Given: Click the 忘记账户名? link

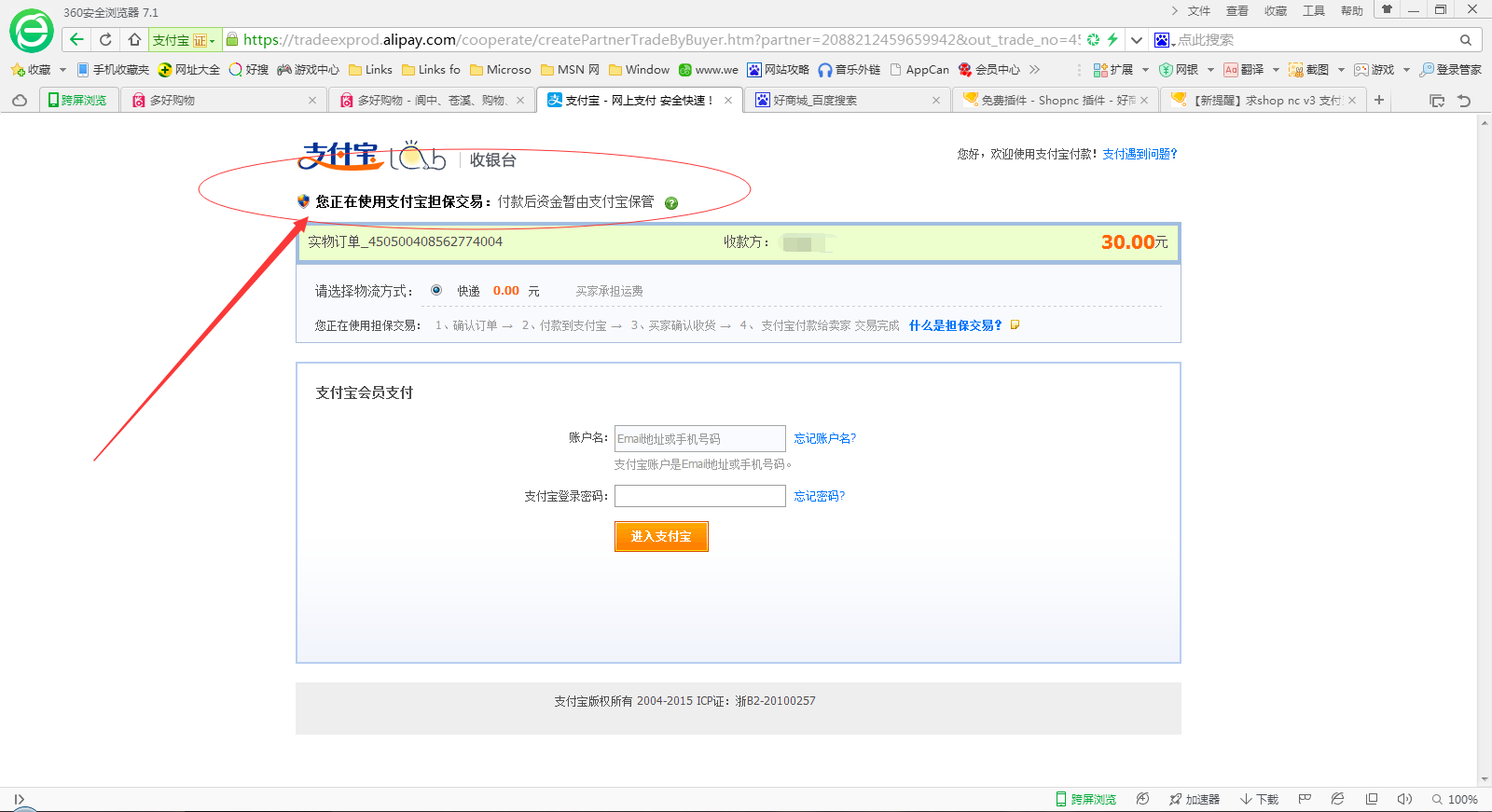Looking at the screenshot, I should coord(824,438).
